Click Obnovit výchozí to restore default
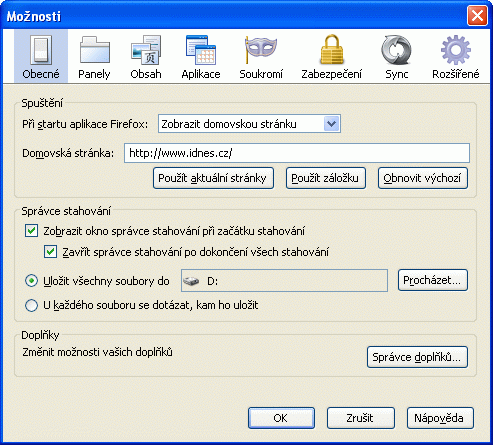The height and width of the screenshot is (445, 493). (423, 178)
